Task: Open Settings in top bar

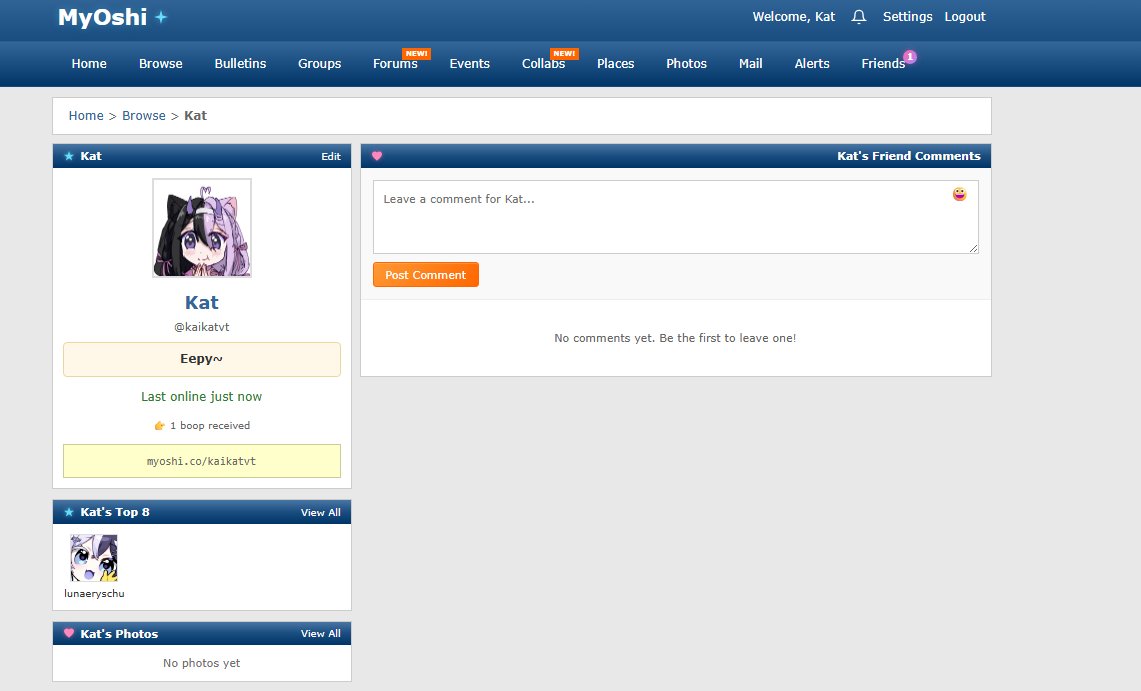Action: pos(907,17)
